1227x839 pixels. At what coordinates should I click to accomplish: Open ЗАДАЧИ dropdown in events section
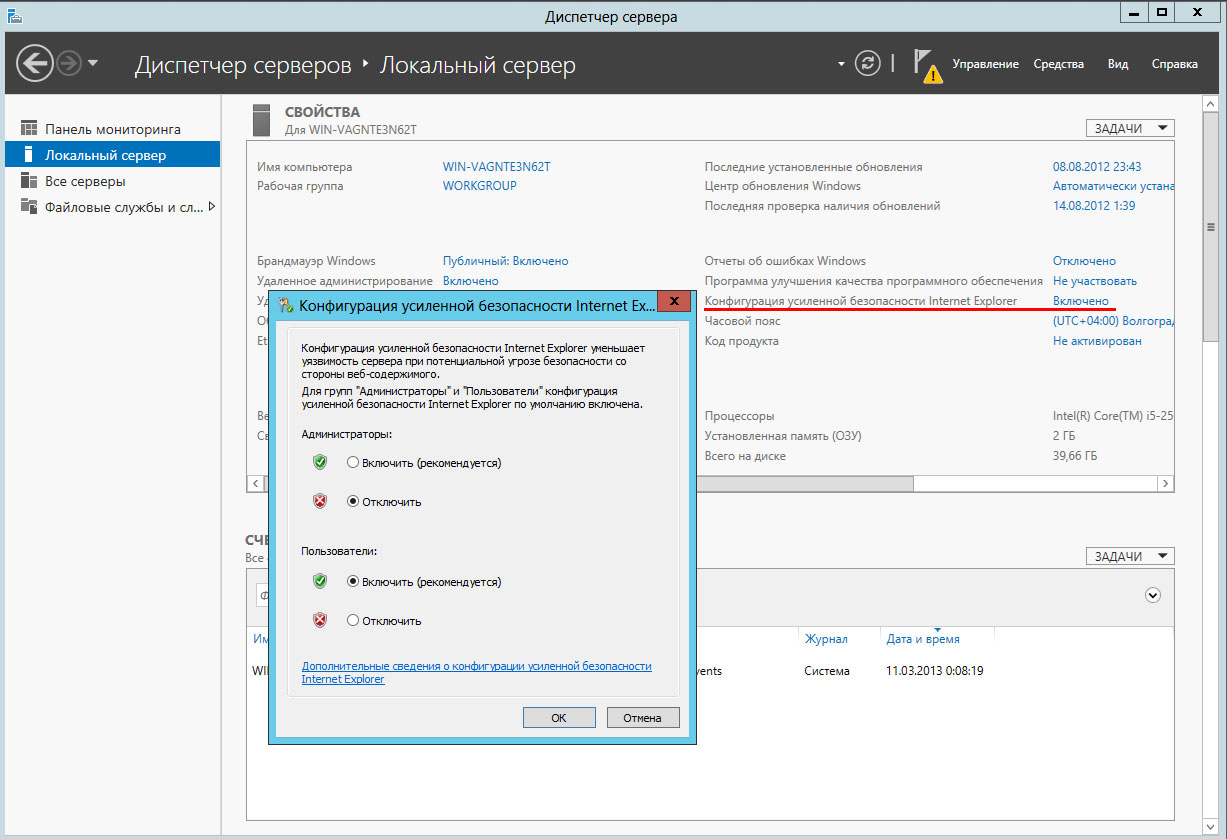point(1130,556)
